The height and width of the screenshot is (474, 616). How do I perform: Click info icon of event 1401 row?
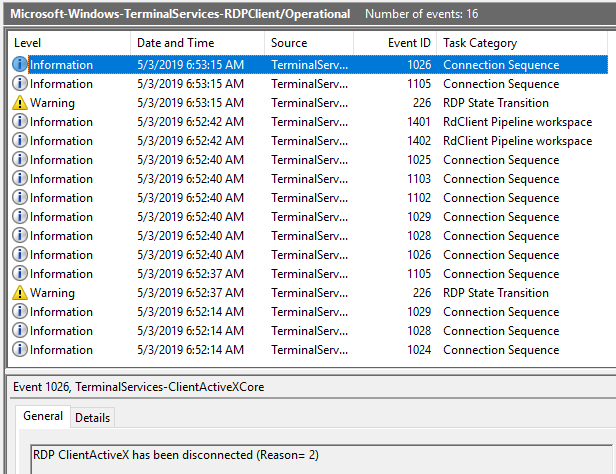click(20, 121)
